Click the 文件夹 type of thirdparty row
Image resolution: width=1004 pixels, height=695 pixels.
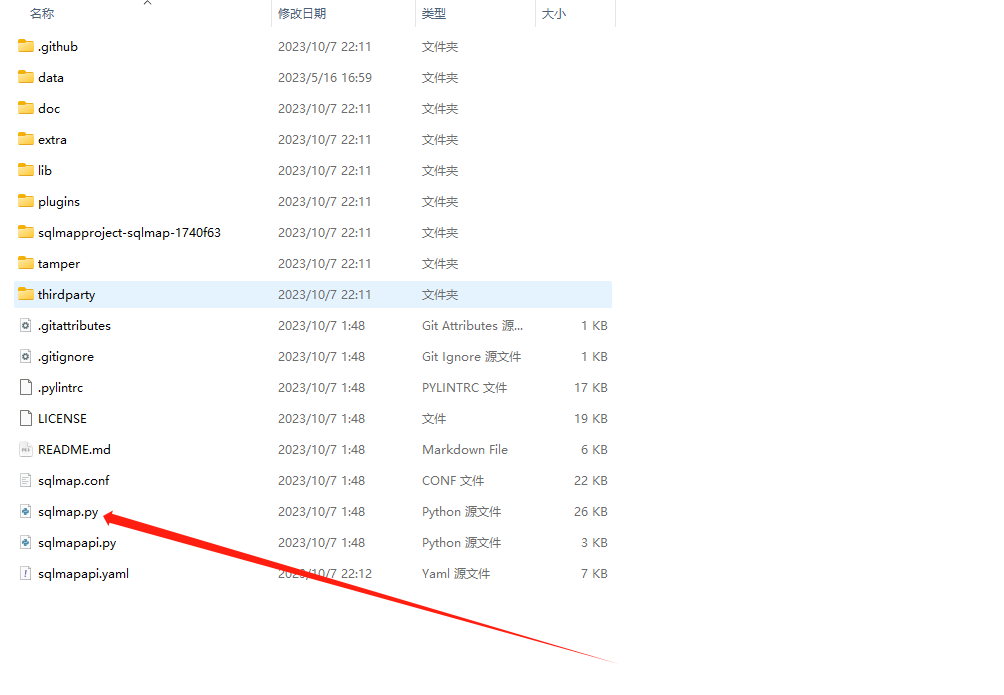tap(440, 295)
